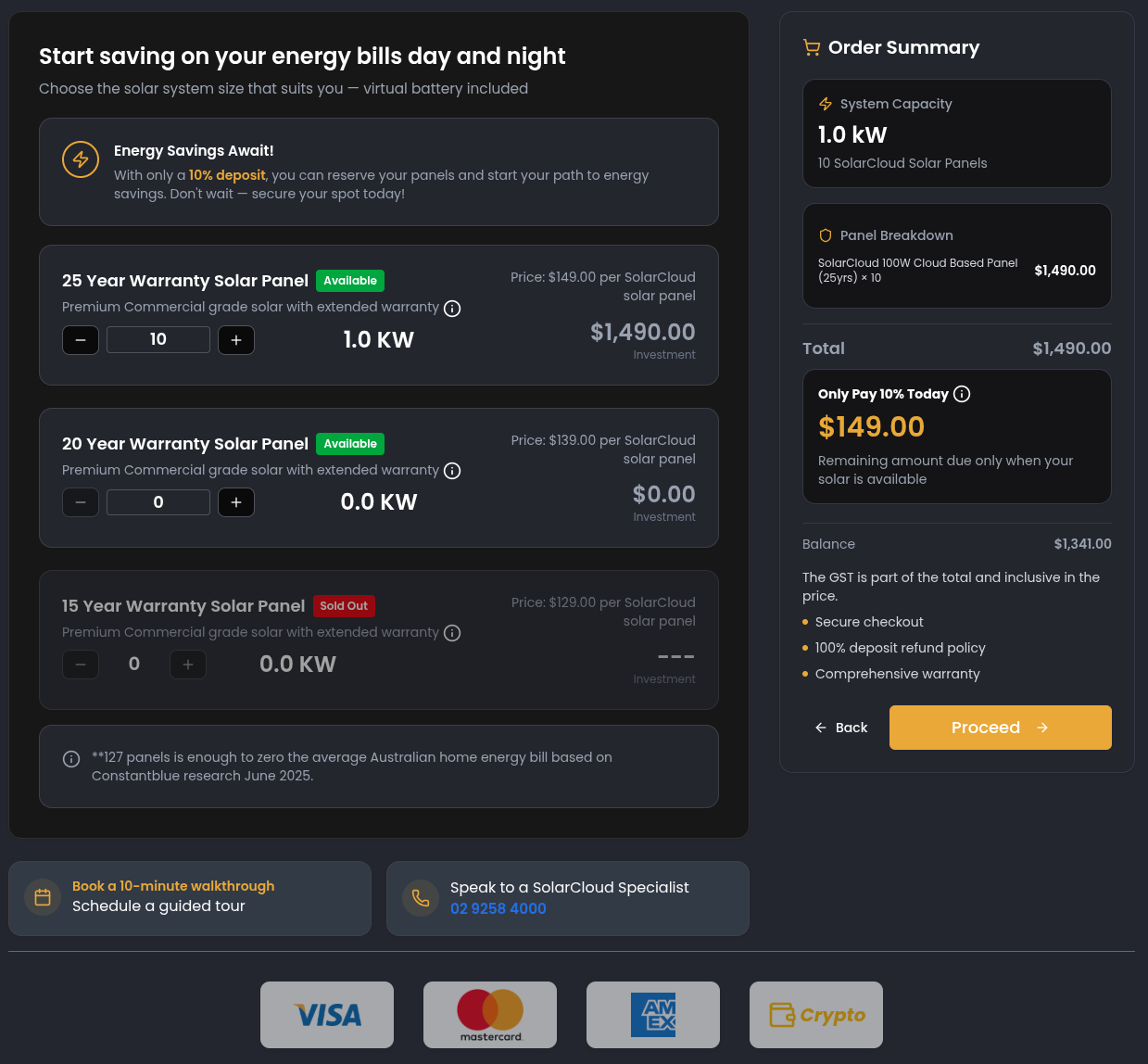Increase 20 Year Warranty panel quantity
Screen dimensions: 1148x1064
(236, 502)
